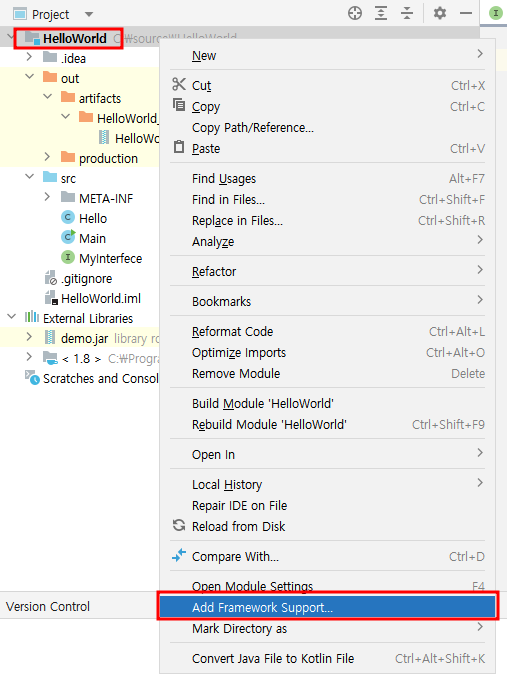This screenshot has width=507, height=684.
Task: Click the demo.jar archive icon
Action: tap(50, 337)
